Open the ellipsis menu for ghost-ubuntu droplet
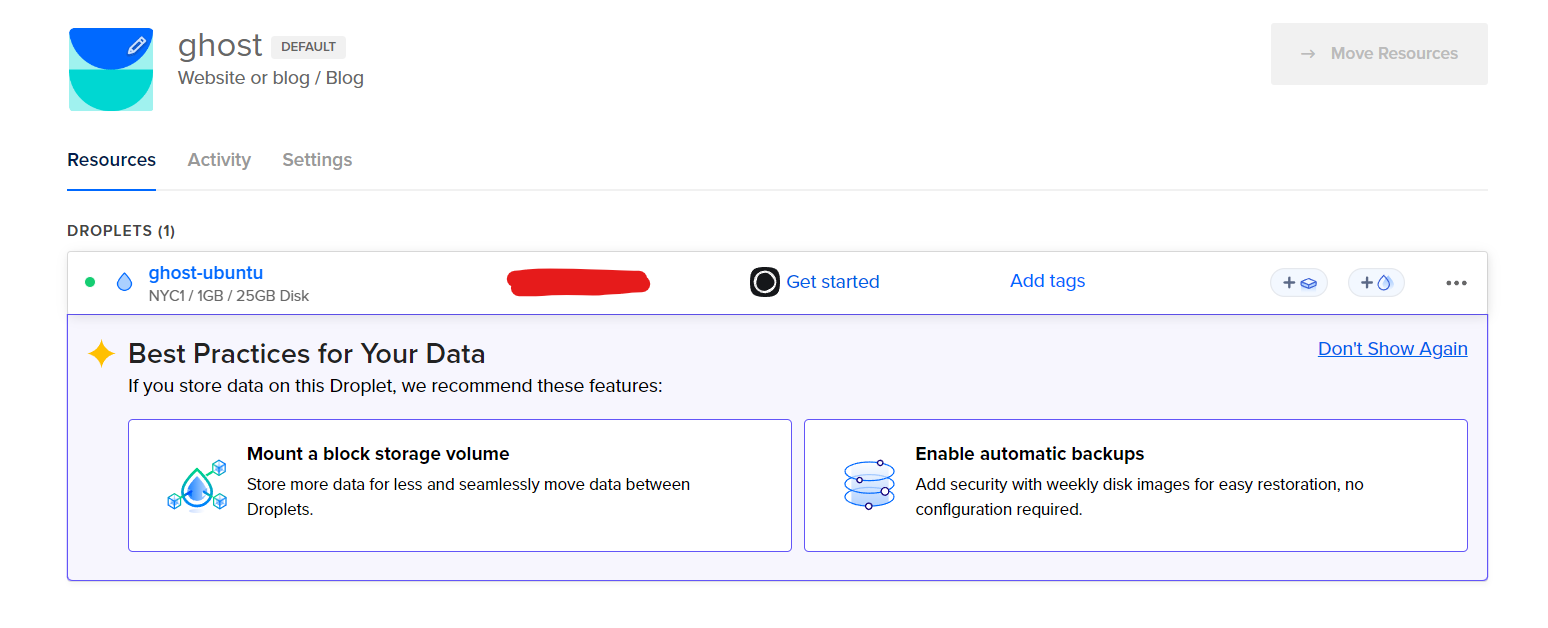This screenshot has width=1548, height=628. pos(1456,283)
